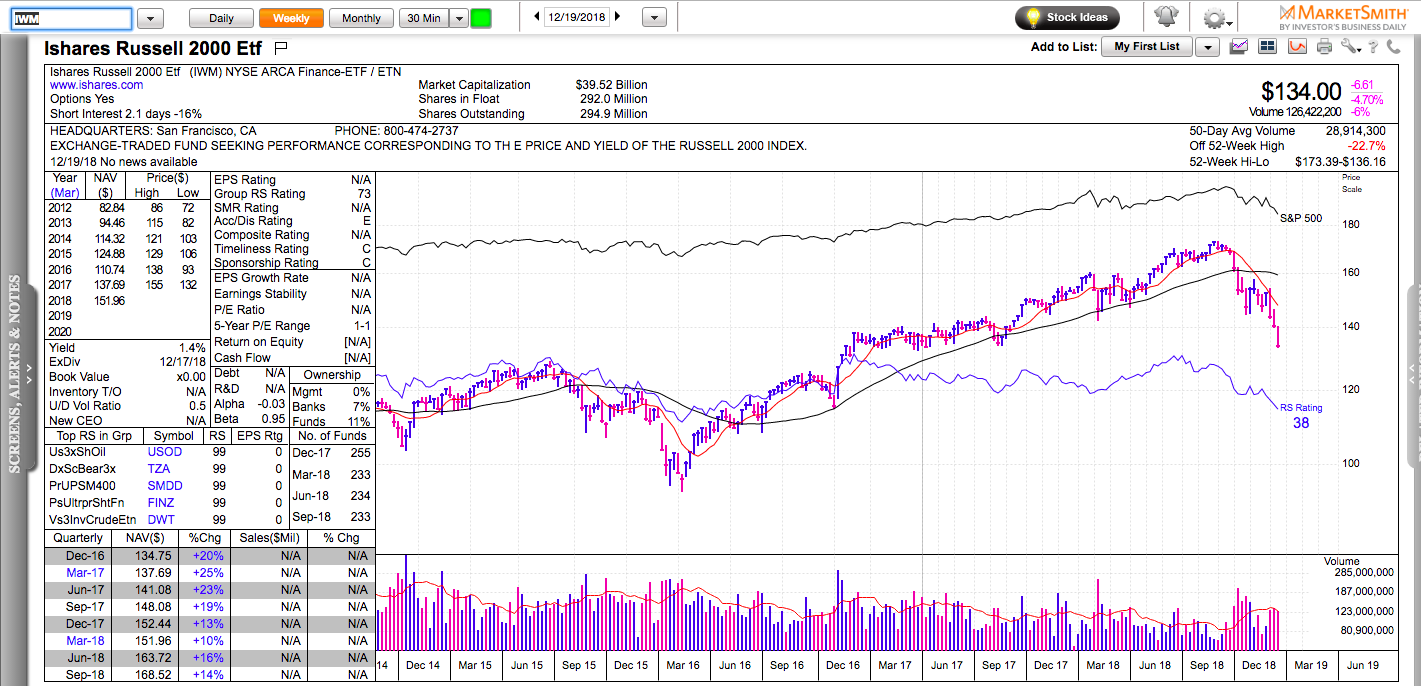Click the green status square
1421x686 pixels.
pos(481,18)
